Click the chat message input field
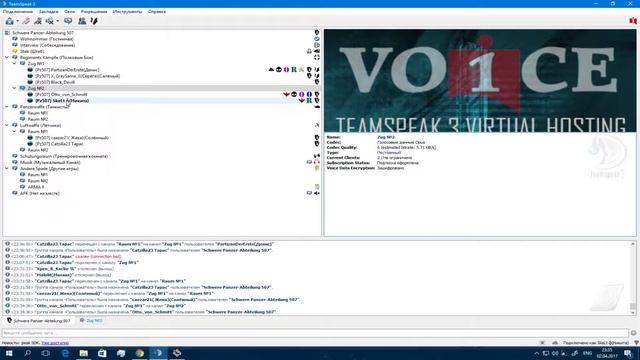This screenshot has height=360, width=640. (x=315, y=333)
